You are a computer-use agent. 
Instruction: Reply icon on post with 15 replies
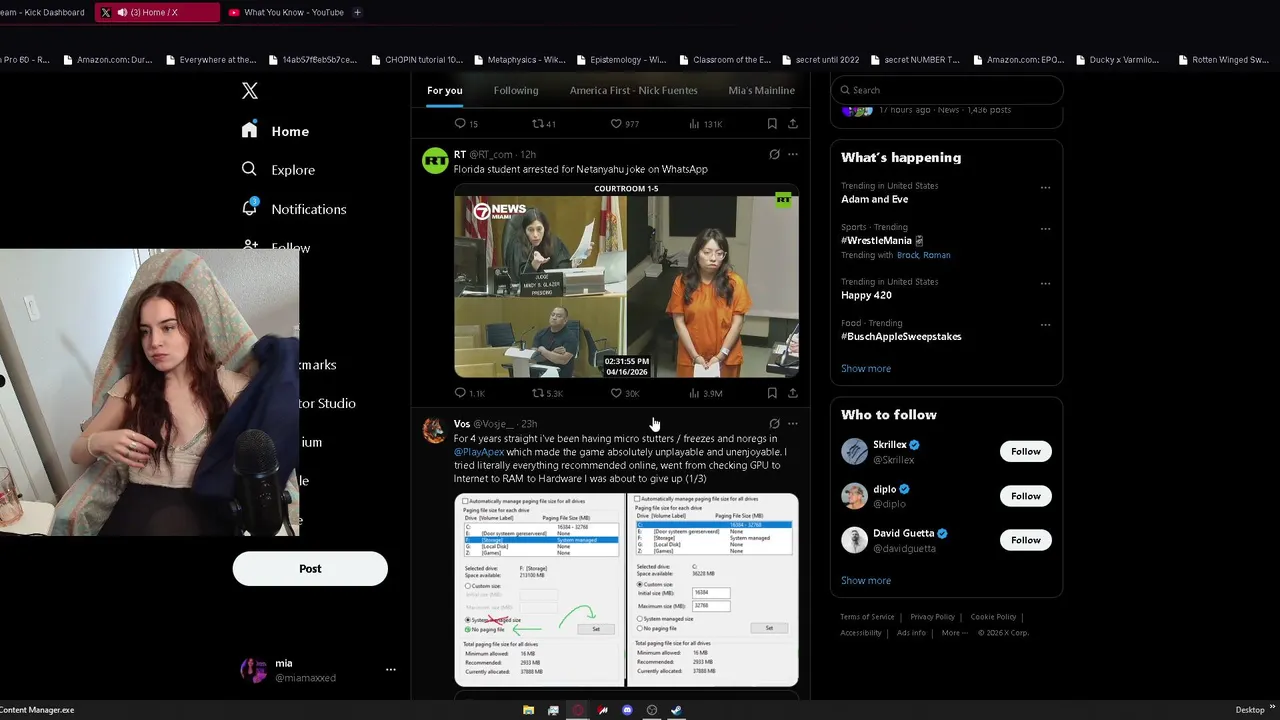[460, 123]
